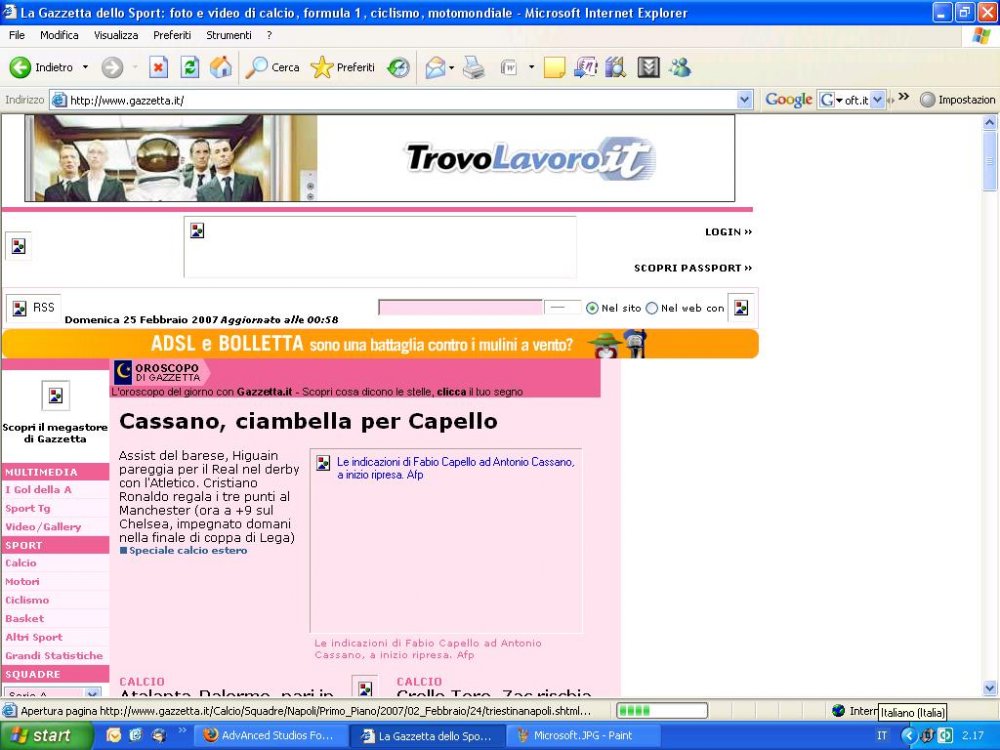Image resolution: width=1000 pixels, height=750 pixels.
Task: Click the SCOPRI PASSPORT link
Action: pos(694,267)
